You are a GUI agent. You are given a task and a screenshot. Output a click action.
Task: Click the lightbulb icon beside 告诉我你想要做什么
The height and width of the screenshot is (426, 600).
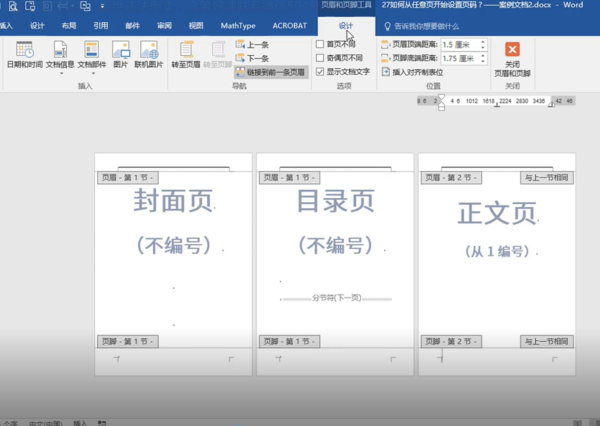click(x=387, y=26)
